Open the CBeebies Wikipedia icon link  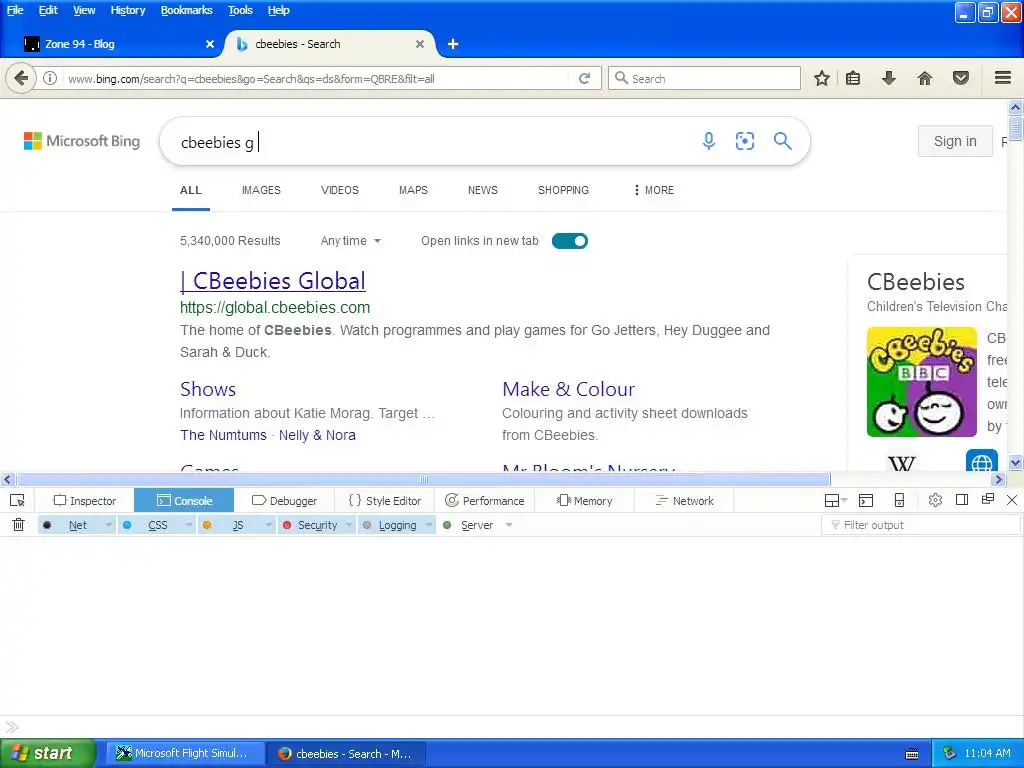tap(902, 462)
